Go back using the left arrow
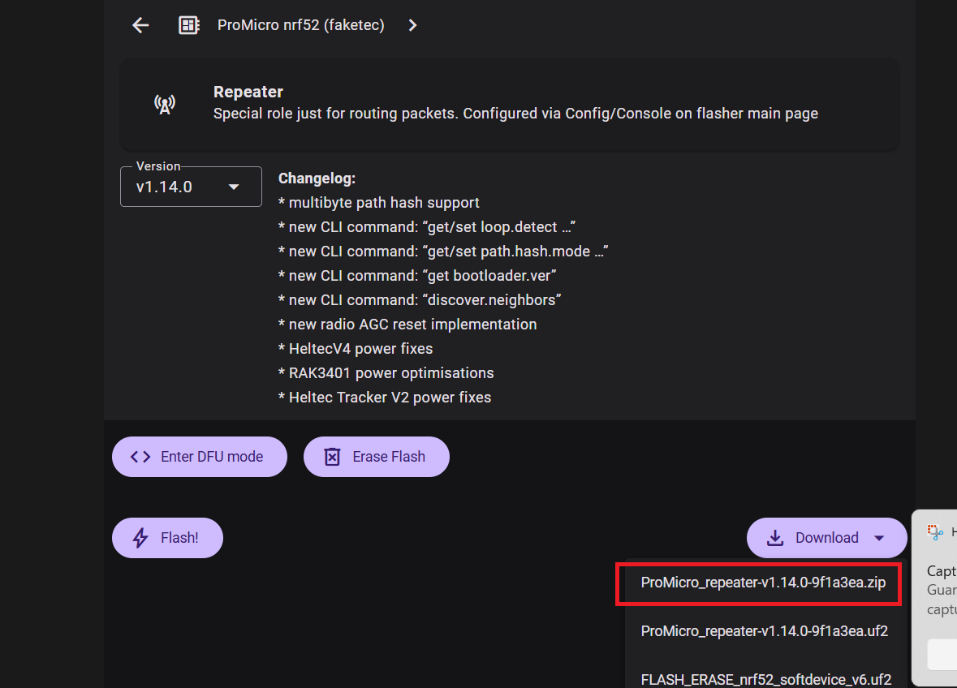This screenshot has width=957, height=688. 140,25
